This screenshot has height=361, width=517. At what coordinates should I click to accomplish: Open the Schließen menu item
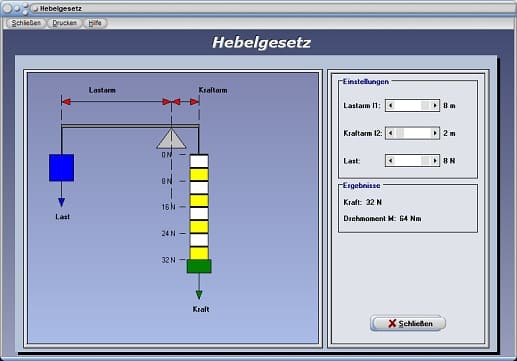[x=26, y=23]
